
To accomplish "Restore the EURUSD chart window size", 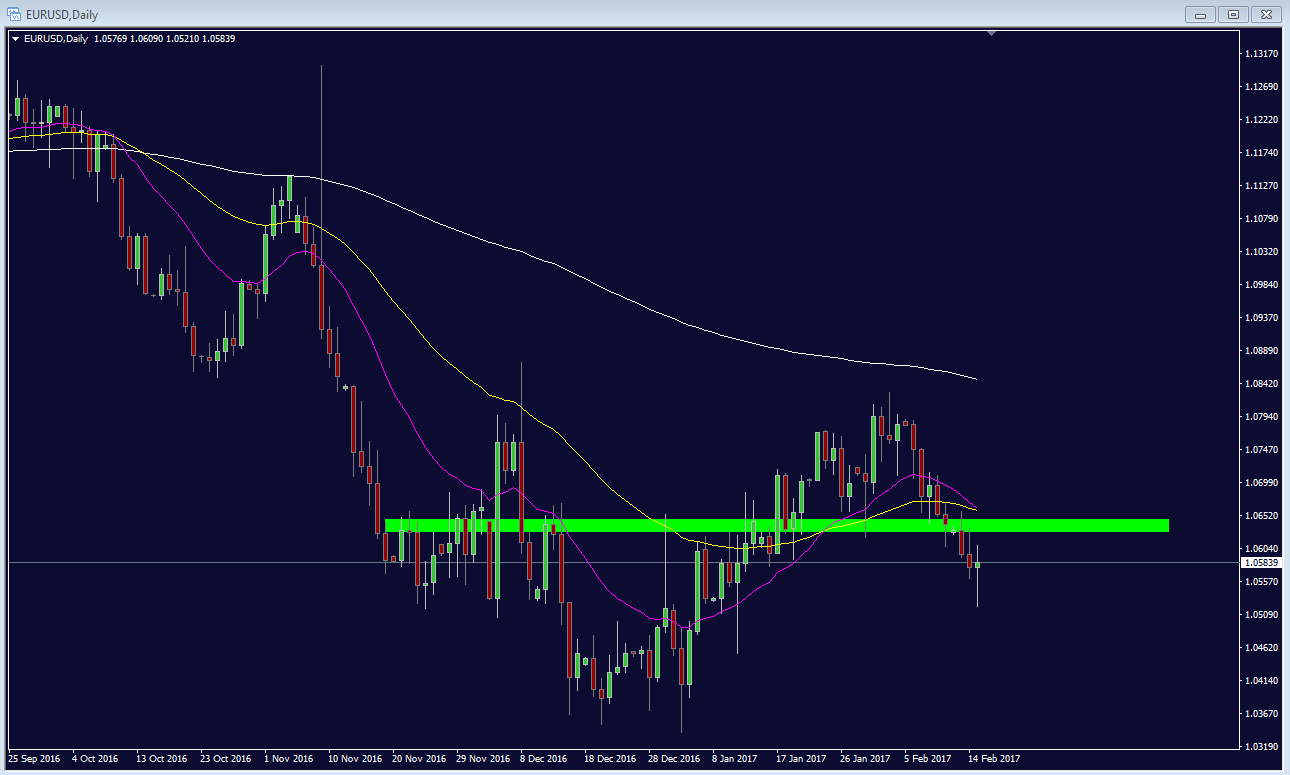I will [x=1233, y=14].
